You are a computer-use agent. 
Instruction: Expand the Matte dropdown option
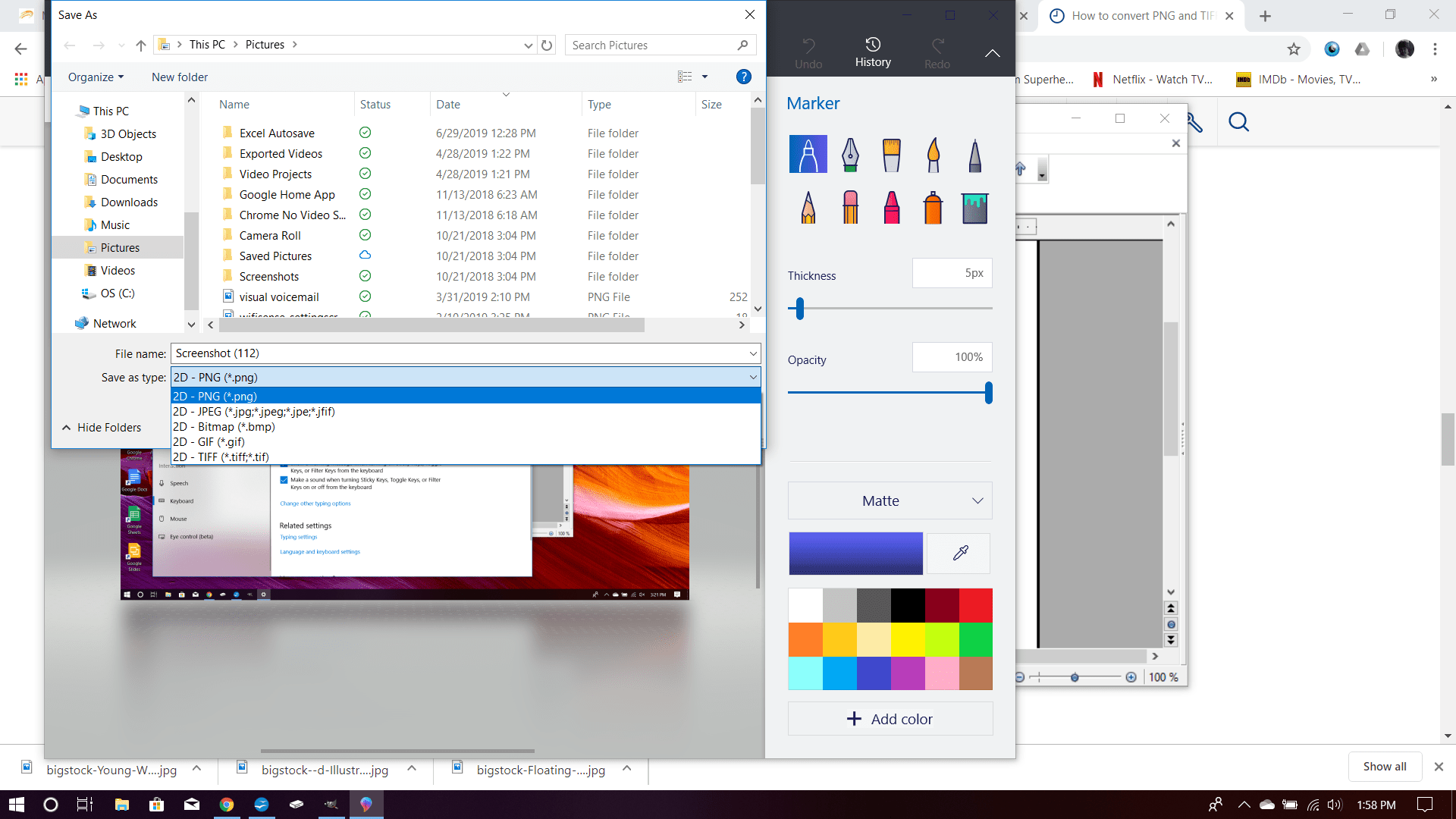(x=977, y=501)
